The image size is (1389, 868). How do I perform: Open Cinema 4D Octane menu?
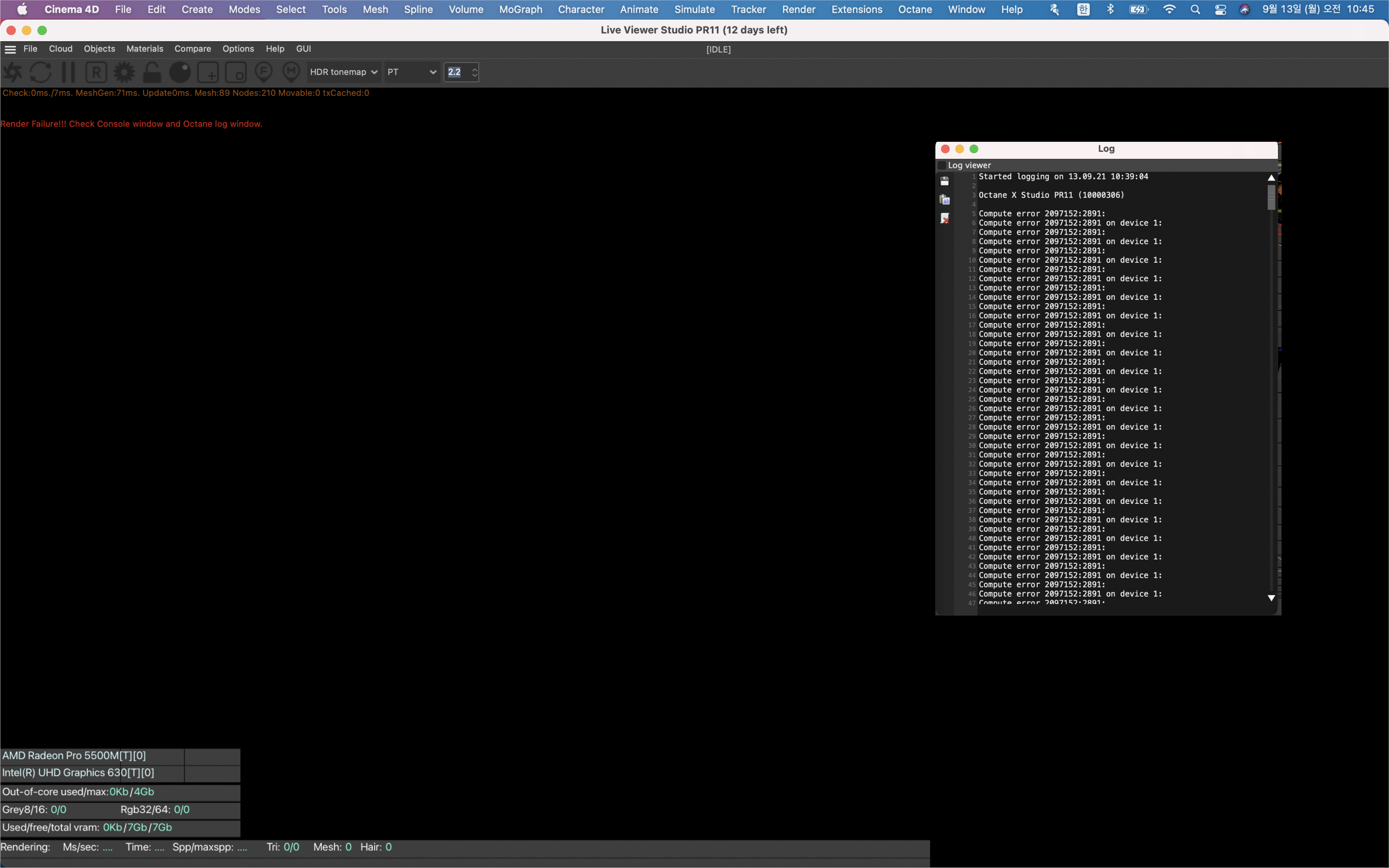[x=915, y=9]
